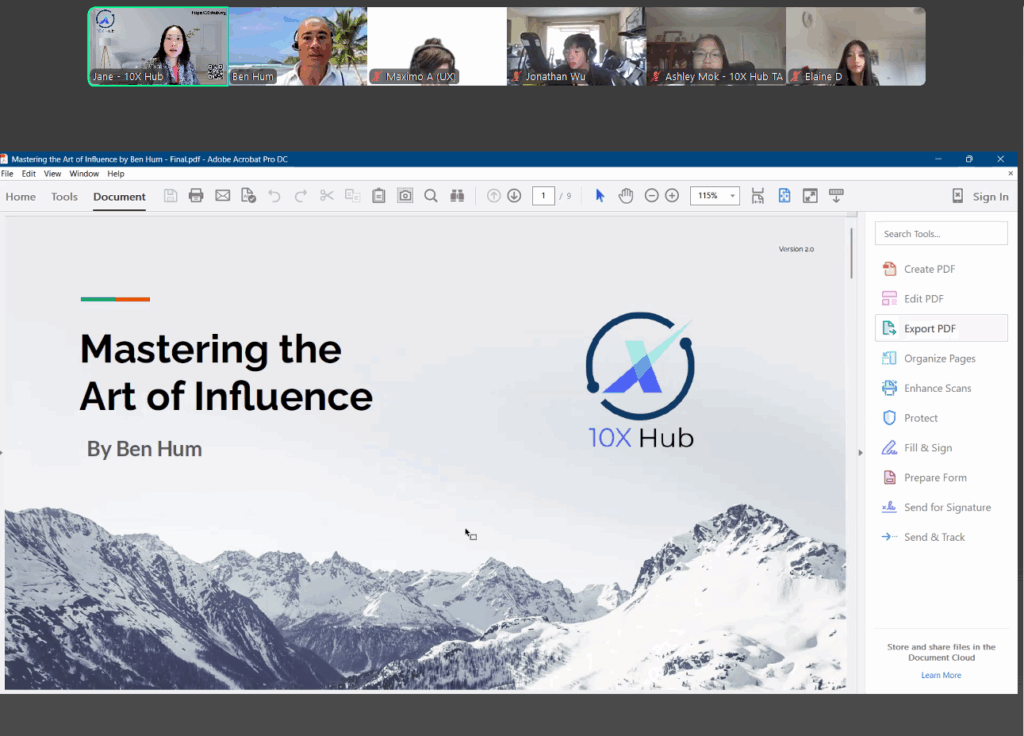
Task: Expand the left navigation pane arrow
Action: [x=2, y=453]
